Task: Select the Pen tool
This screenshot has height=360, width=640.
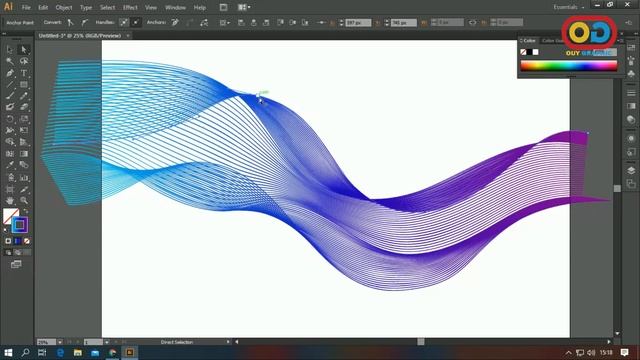Action: coord(10,73)
